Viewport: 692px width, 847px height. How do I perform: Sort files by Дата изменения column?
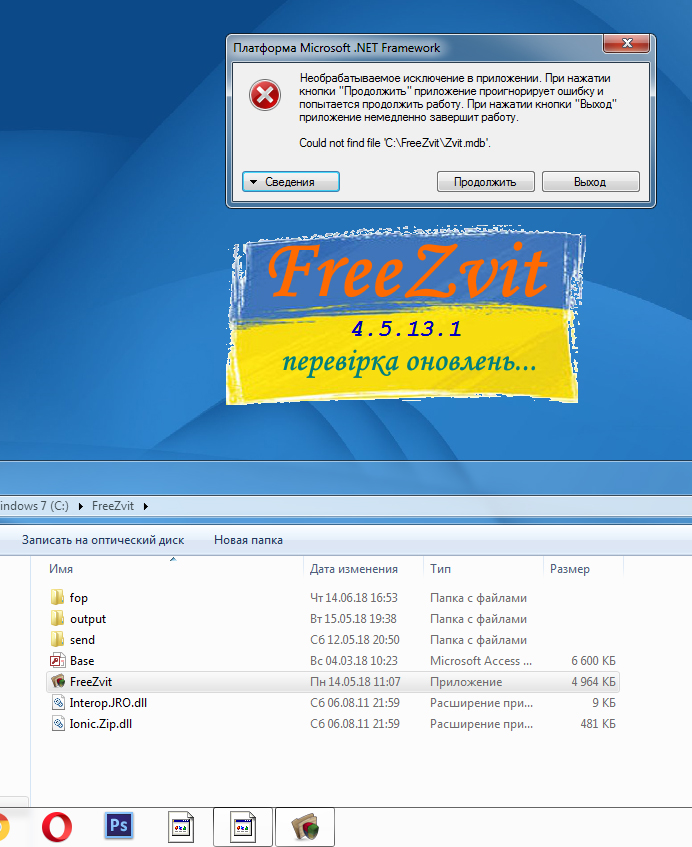(354, 569)
